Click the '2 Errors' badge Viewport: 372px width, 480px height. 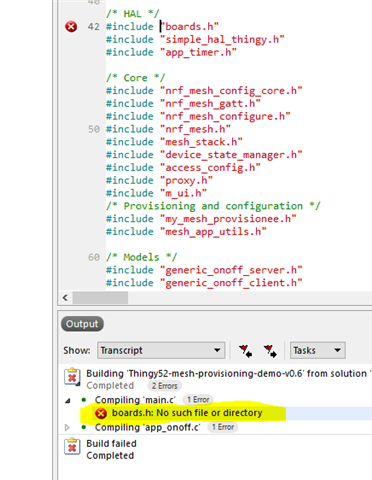(x=164, y=386)
